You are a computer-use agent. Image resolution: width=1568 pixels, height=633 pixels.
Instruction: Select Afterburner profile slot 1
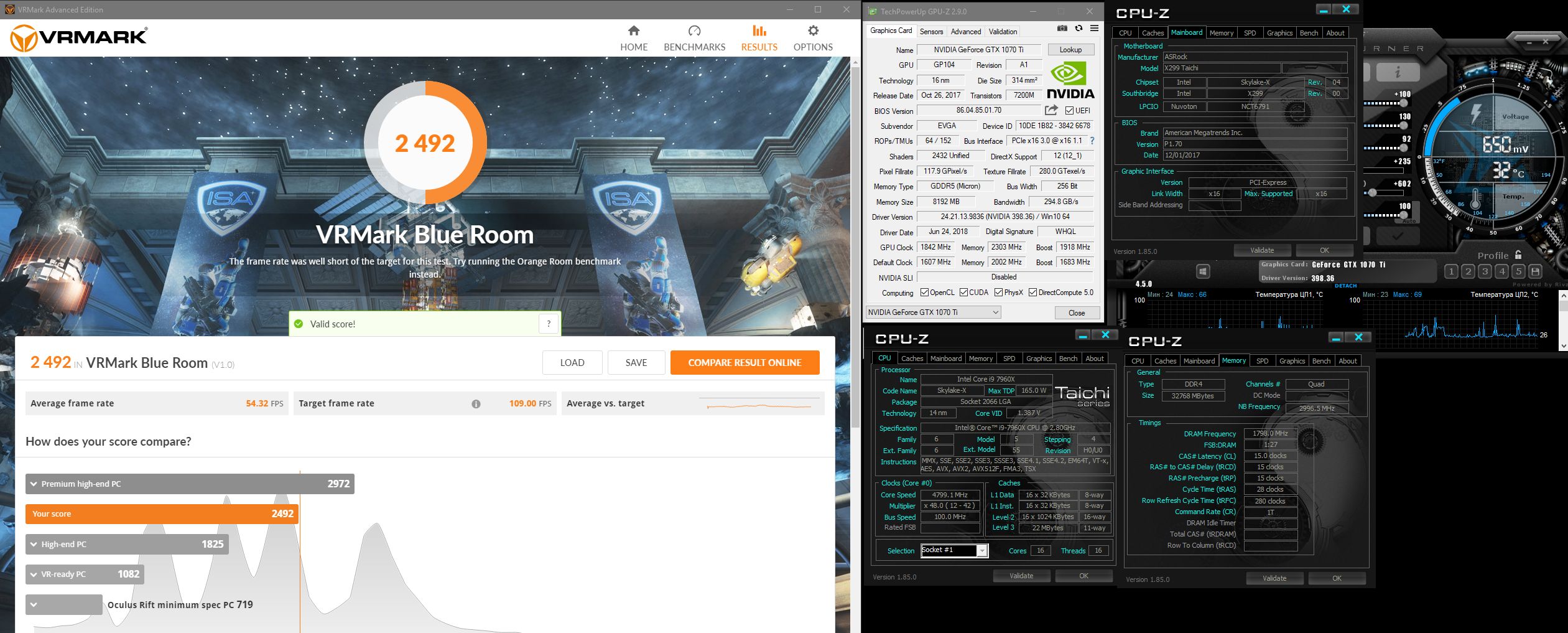coord(1450,271)
